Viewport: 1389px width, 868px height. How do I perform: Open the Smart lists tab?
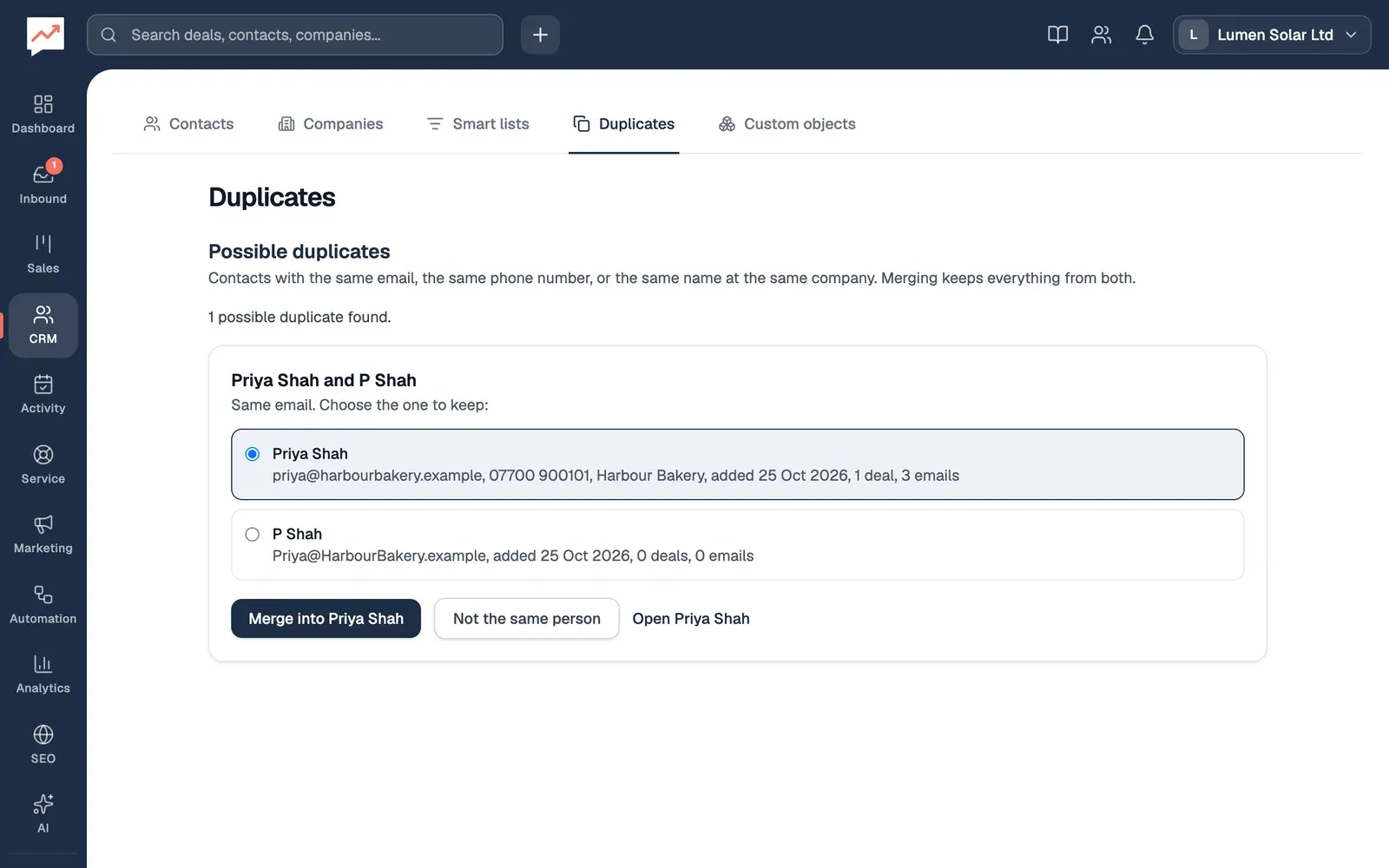[x=477, y=124]
